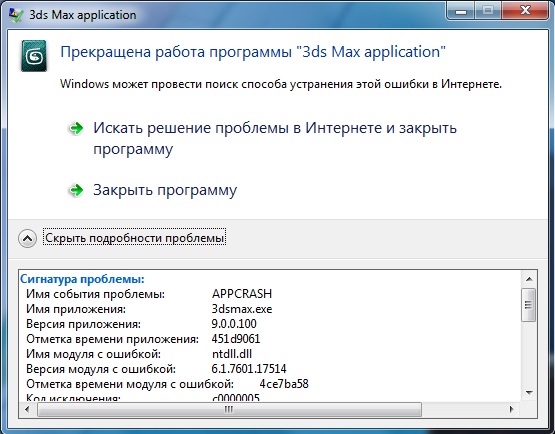Collapse details with the round chevron button

pyautogui.click(x=27, y=238)
